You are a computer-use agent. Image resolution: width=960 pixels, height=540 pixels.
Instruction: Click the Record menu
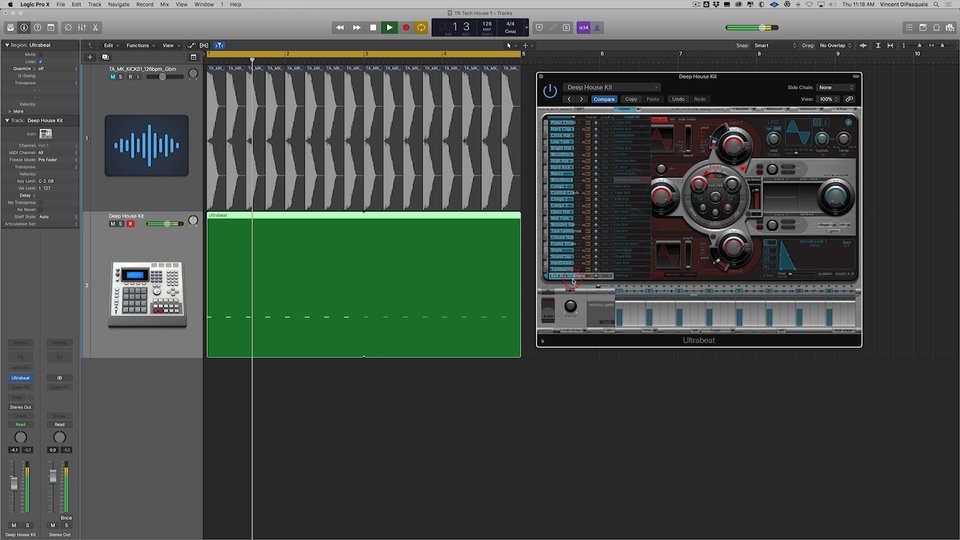coord(145,4)
